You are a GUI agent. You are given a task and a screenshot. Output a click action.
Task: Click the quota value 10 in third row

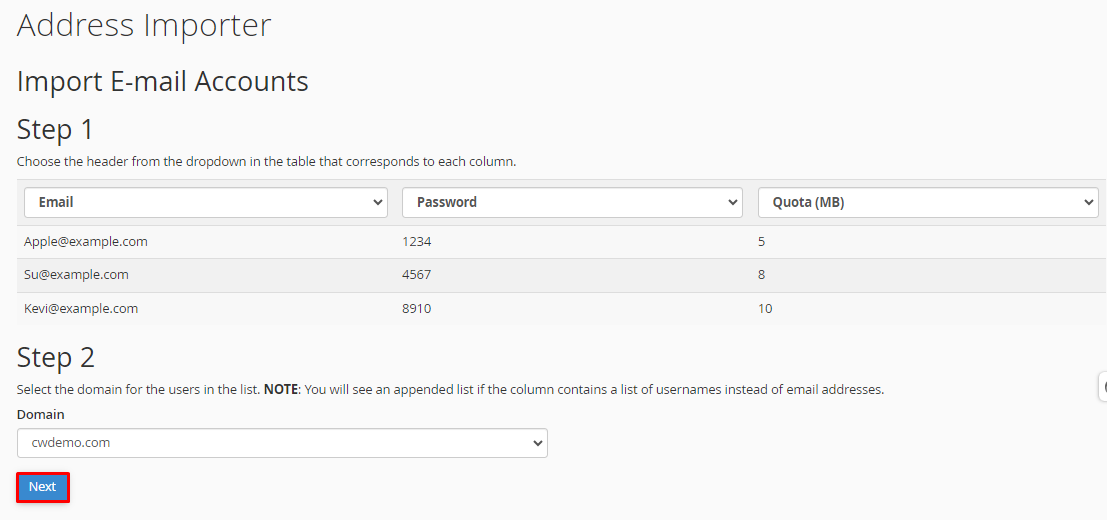tap(765, 308)
